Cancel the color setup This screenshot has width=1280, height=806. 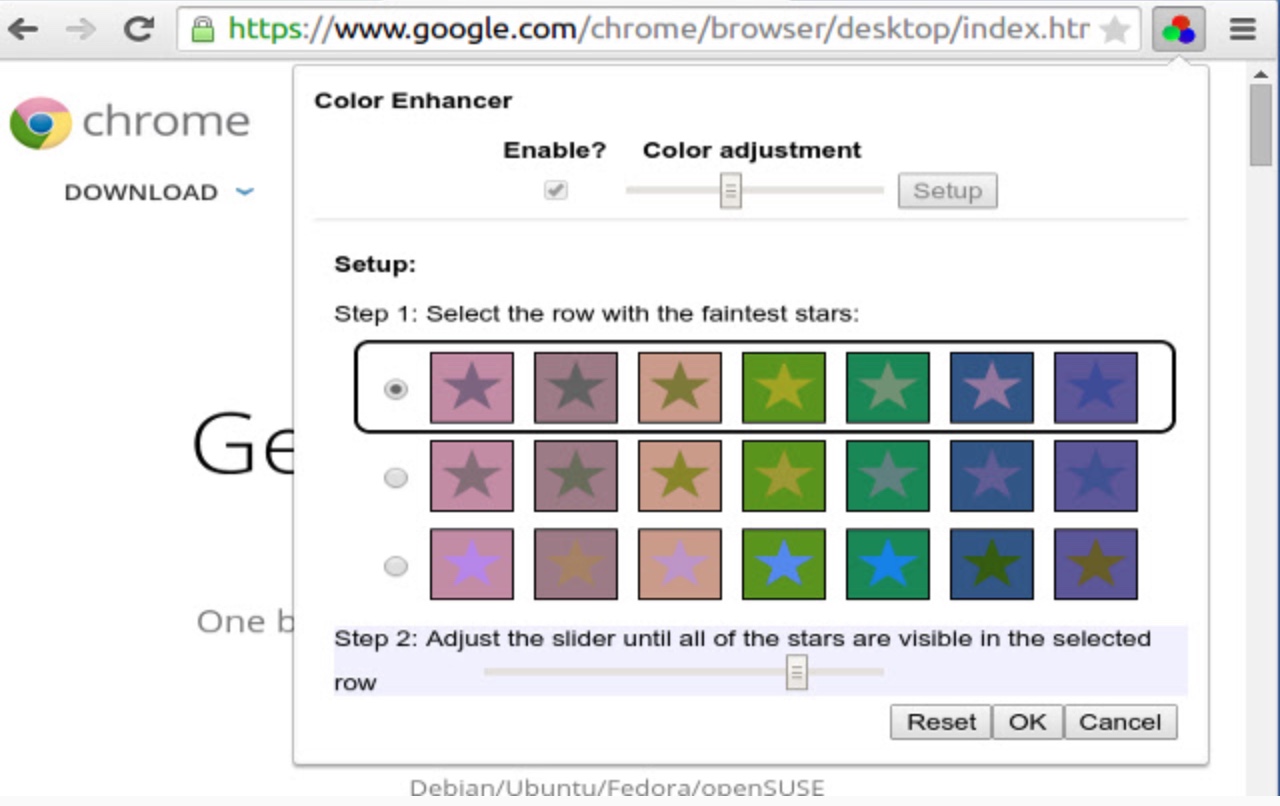[x=1120, y=722]
